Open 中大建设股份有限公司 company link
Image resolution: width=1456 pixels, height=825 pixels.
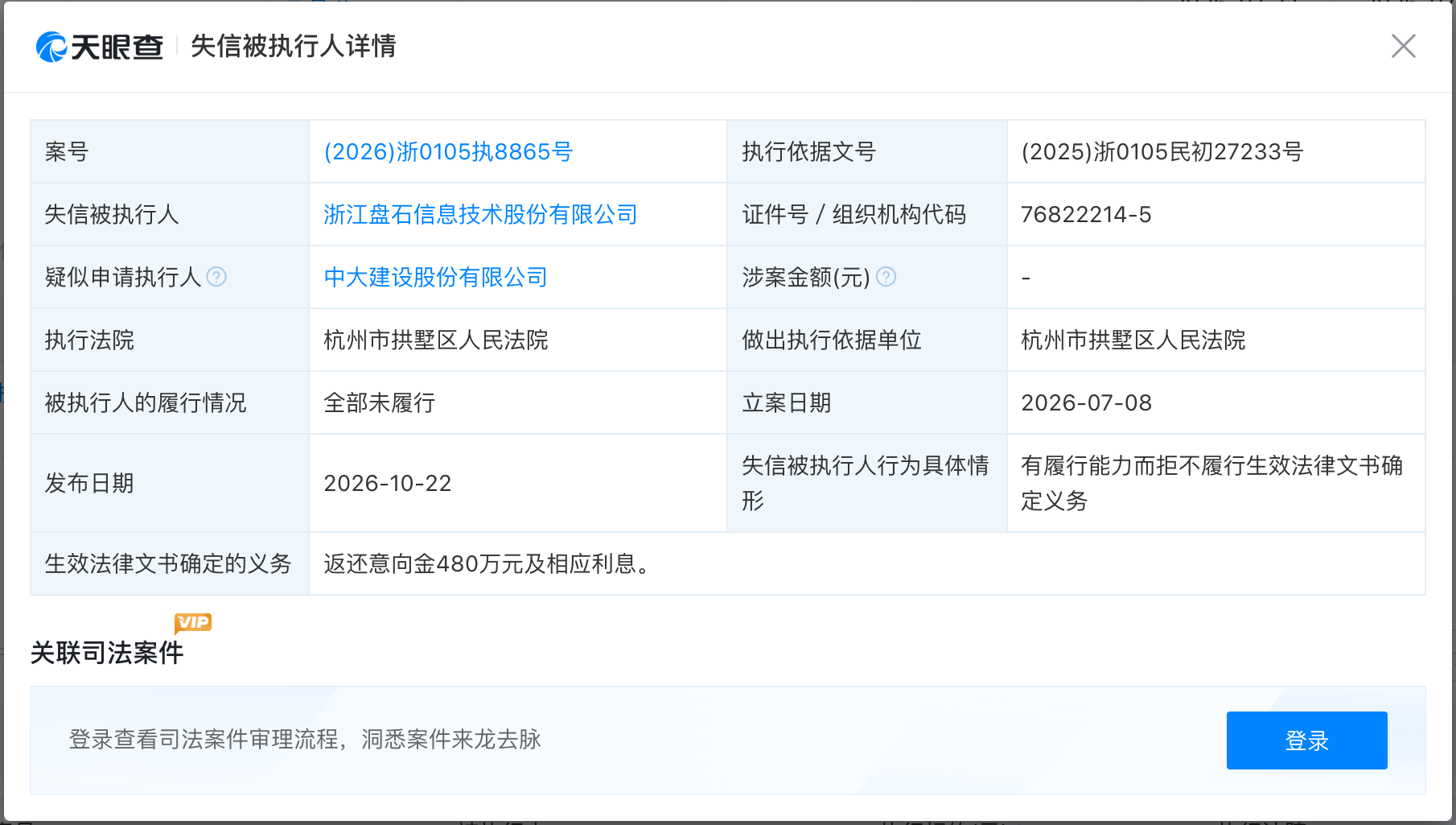pyautogui.click(x=436, y=278)
